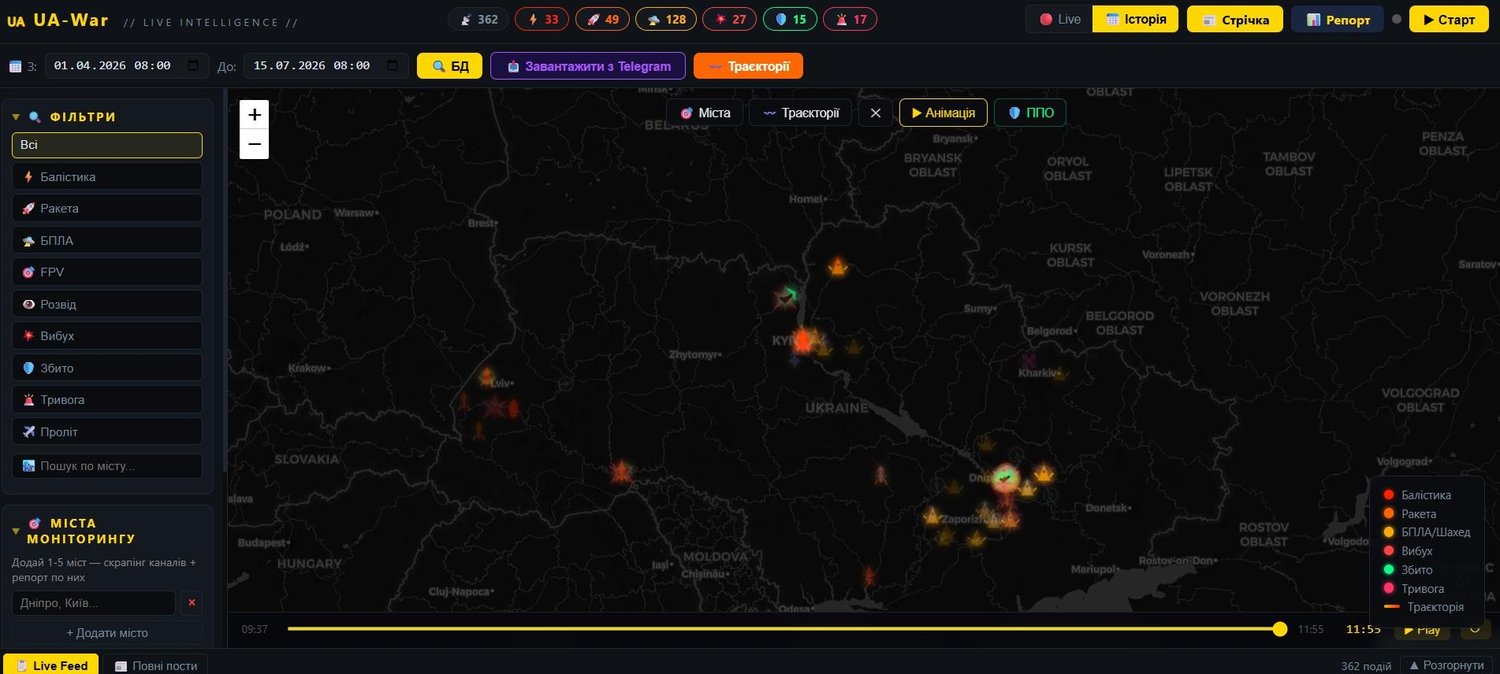Image resolution: width=1500 pixels, height=674 pixels.
Task: Click the shield counter badge showing 15
Action: click(790, 19)
